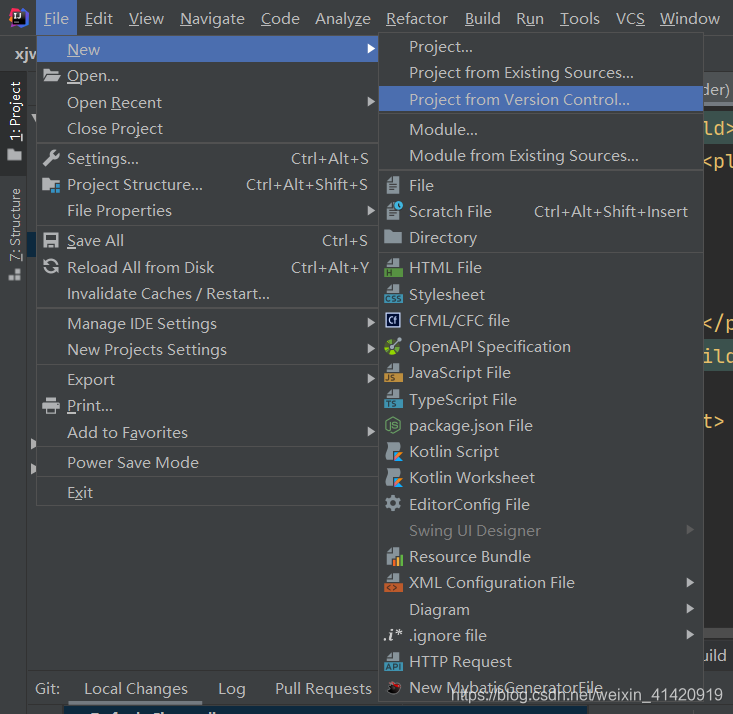Open the Navigate menu
This screenshot has width=733, height=714.
212,19
